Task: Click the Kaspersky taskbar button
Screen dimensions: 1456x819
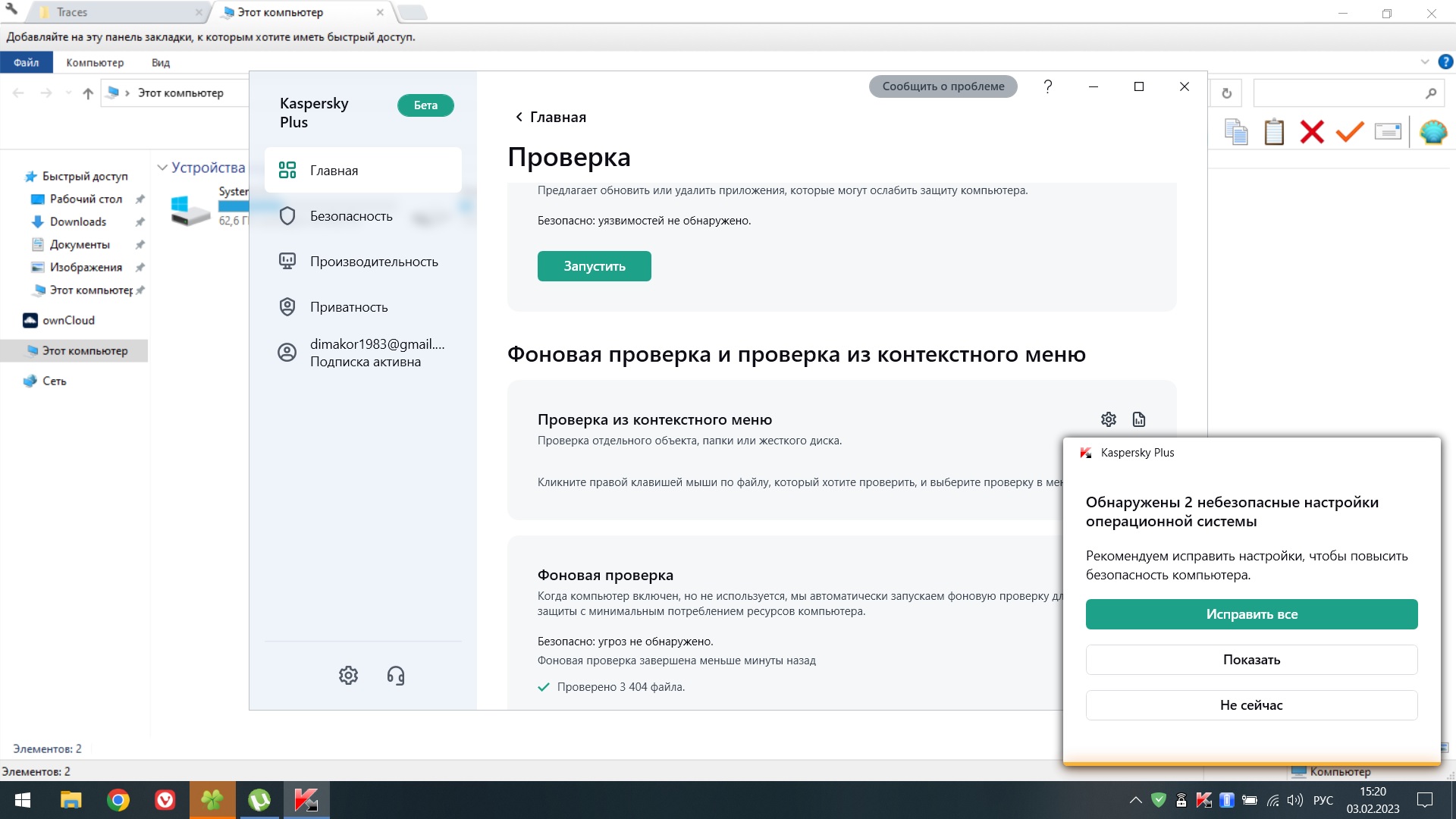Action: tap(306, 800)
